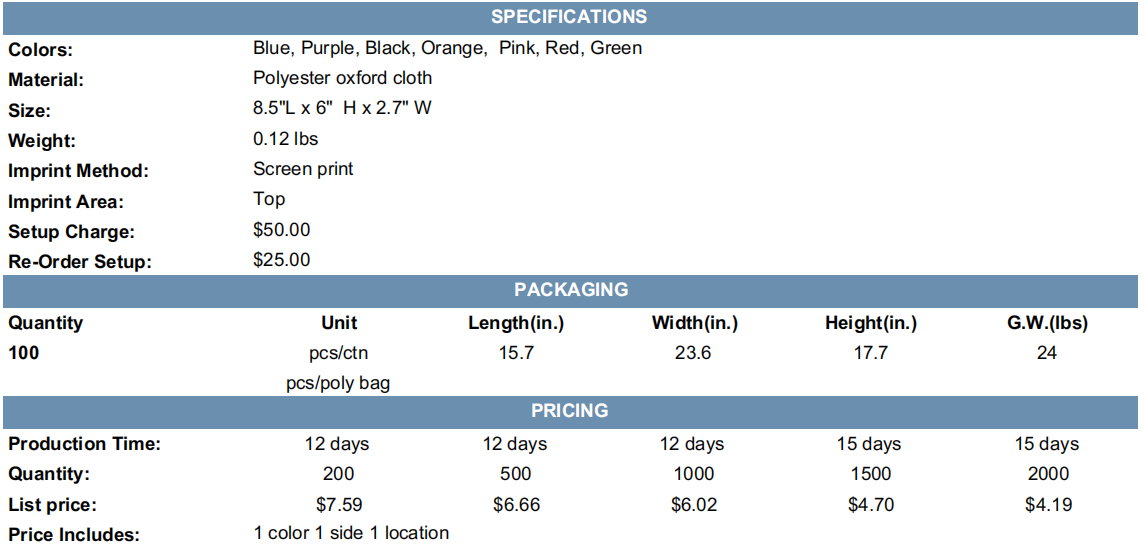Click the PACKAGING section header
Image resolution: width=1147 pixels, height=545 pixels.
[570, 290]
